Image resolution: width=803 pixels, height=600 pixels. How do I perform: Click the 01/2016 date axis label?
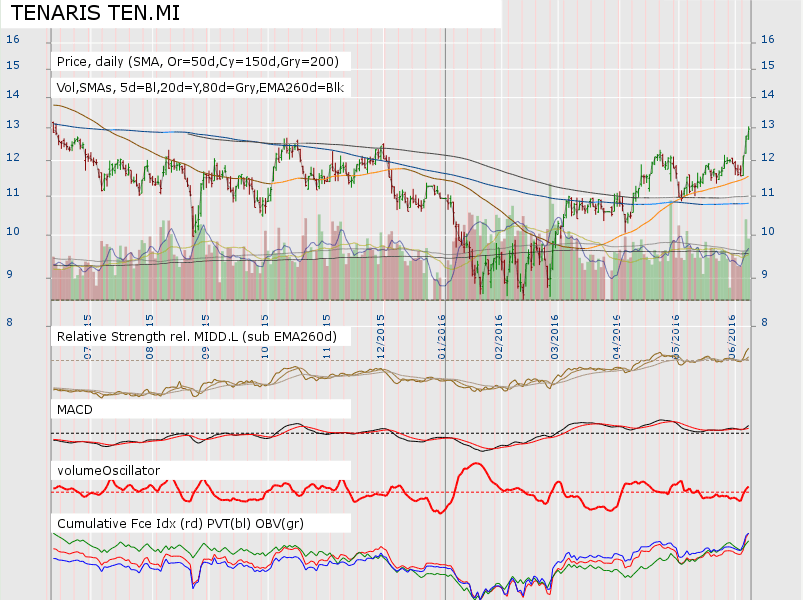click(442, 337)
